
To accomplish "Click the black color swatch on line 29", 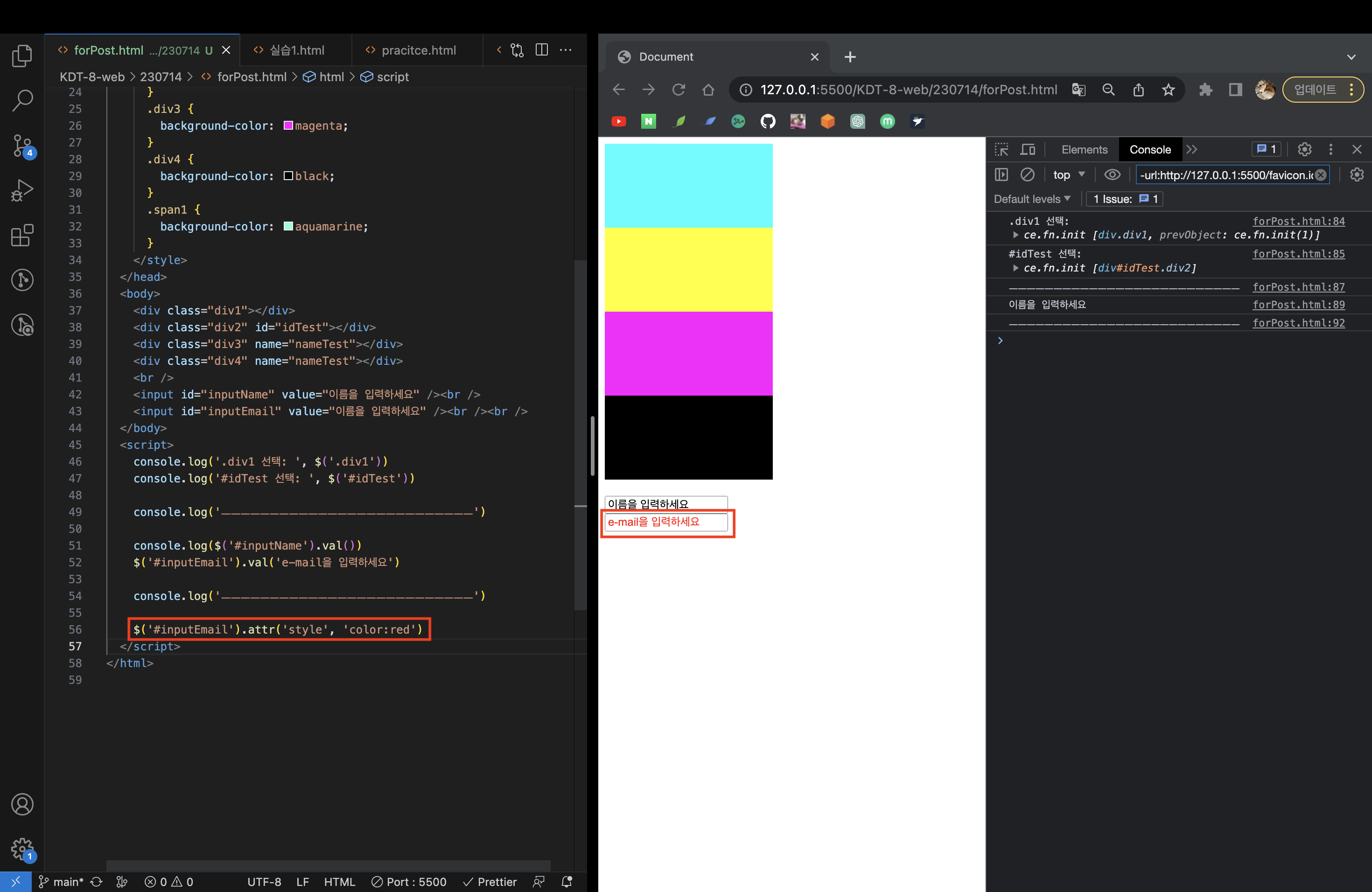I will (288, 176).
